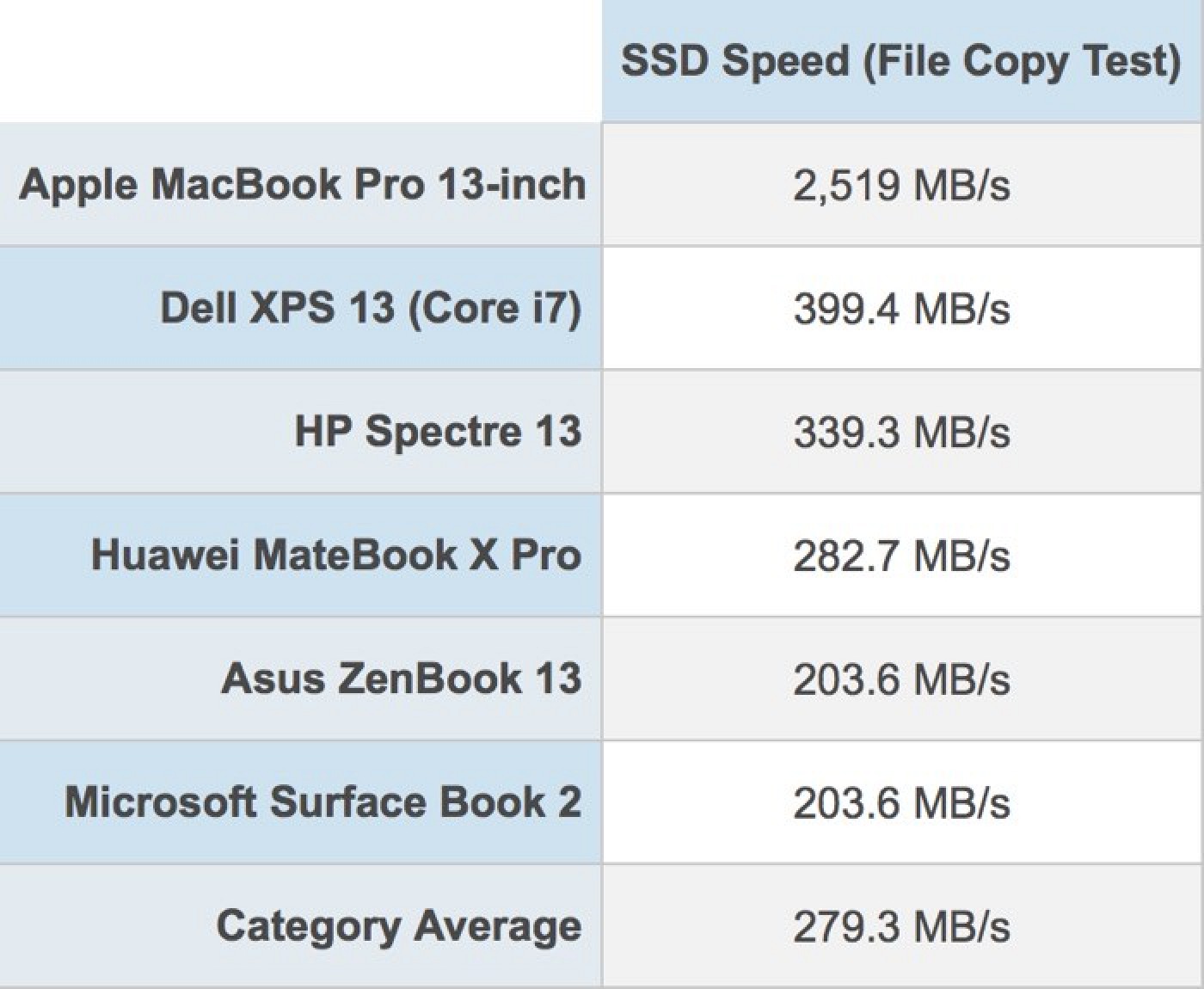Click the 339.3 MB/s value cell
The image size is (1204, 989).
coord(901,432)
